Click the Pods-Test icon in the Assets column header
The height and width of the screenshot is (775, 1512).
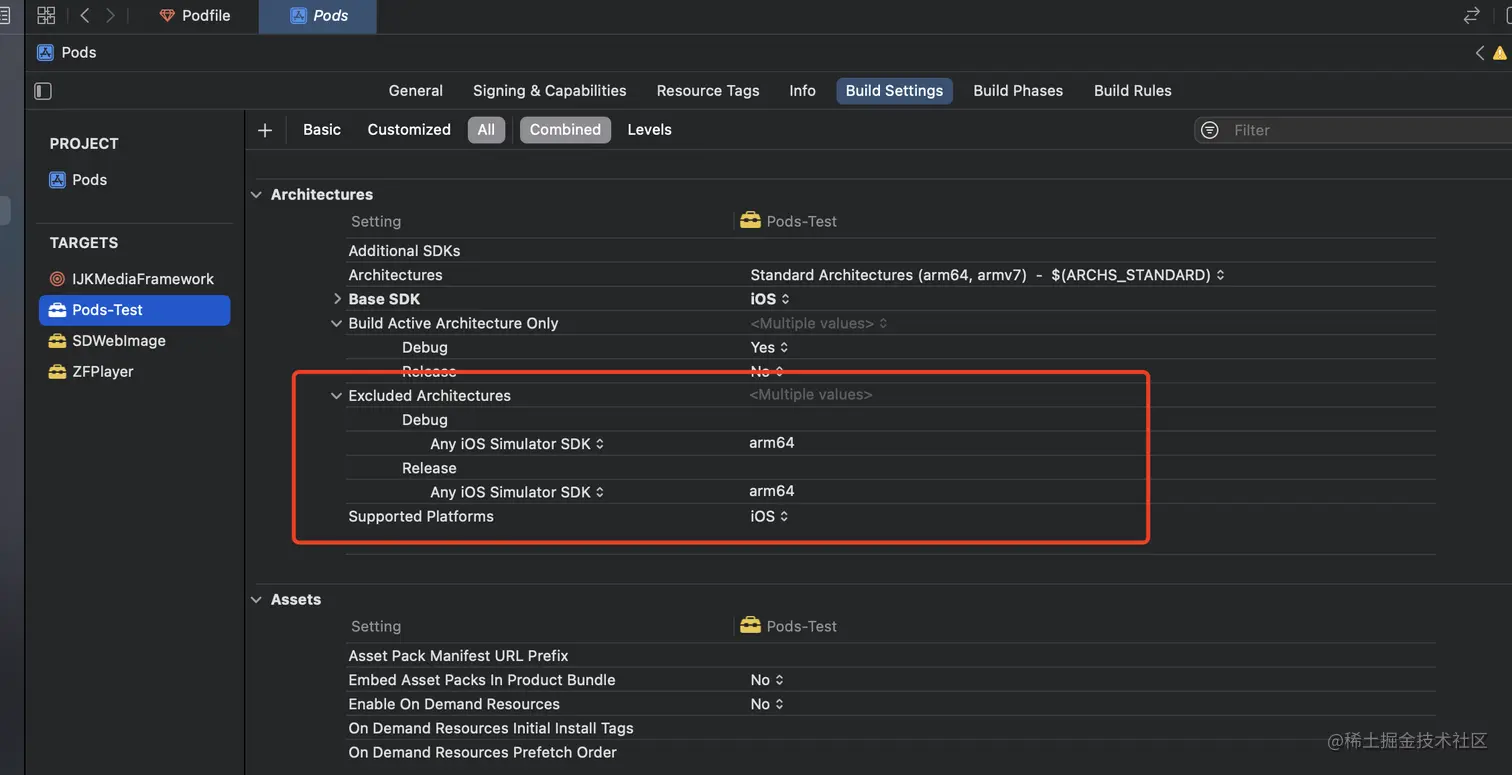coord(750,625)
